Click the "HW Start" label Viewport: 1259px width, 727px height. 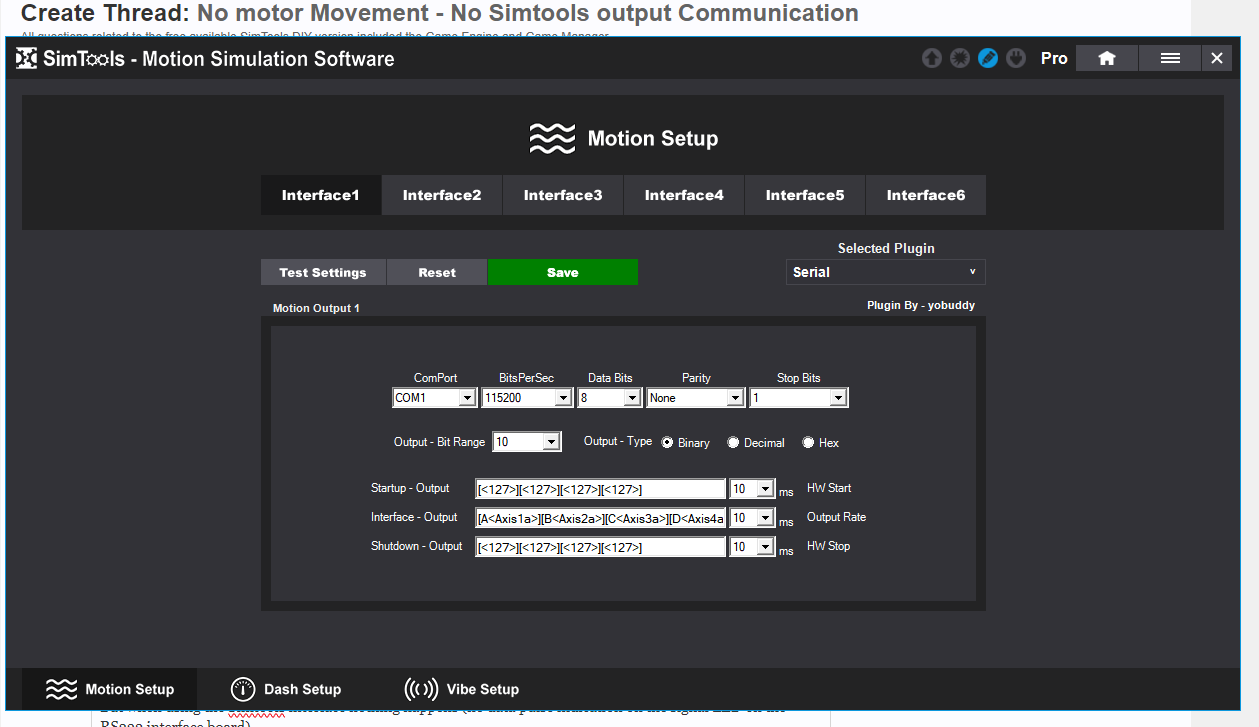coord(829,488)
